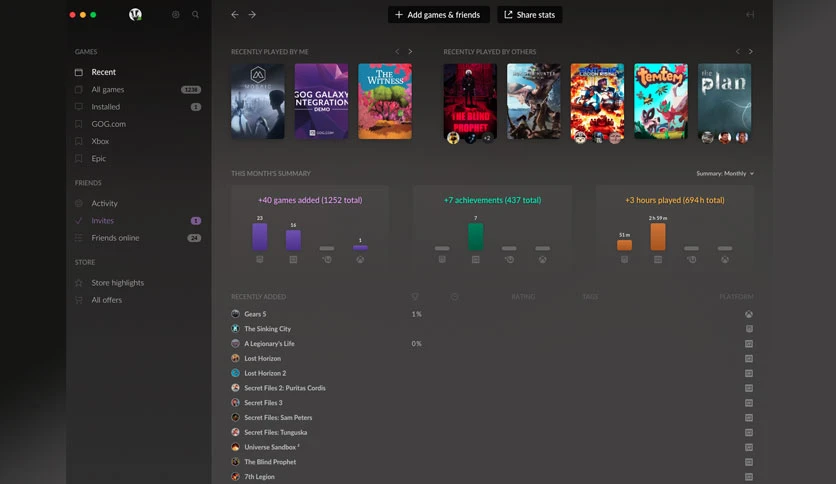This screenshot has width=836, height=484.
Task: Click the platform icon on The Sinking City row
Action: [x=749, y=329]
